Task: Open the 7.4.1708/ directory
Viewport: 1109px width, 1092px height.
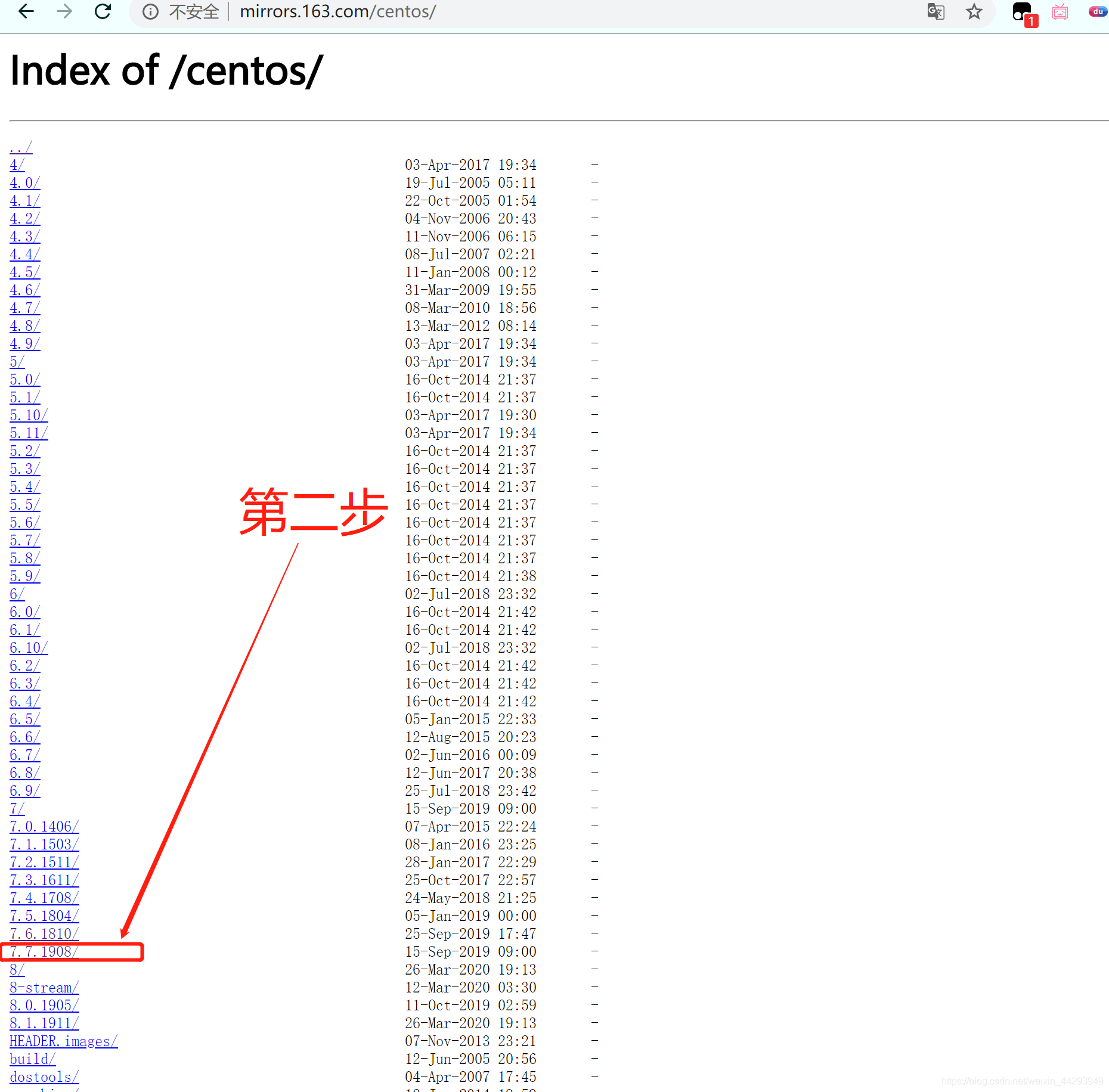Action: coord(44,898)
